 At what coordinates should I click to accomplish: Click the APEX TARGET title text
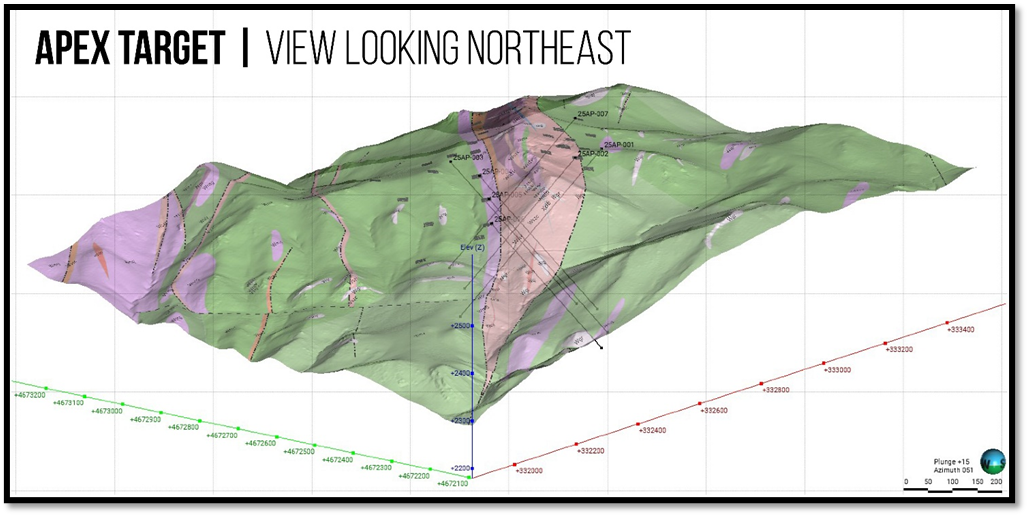pos(130,49)
